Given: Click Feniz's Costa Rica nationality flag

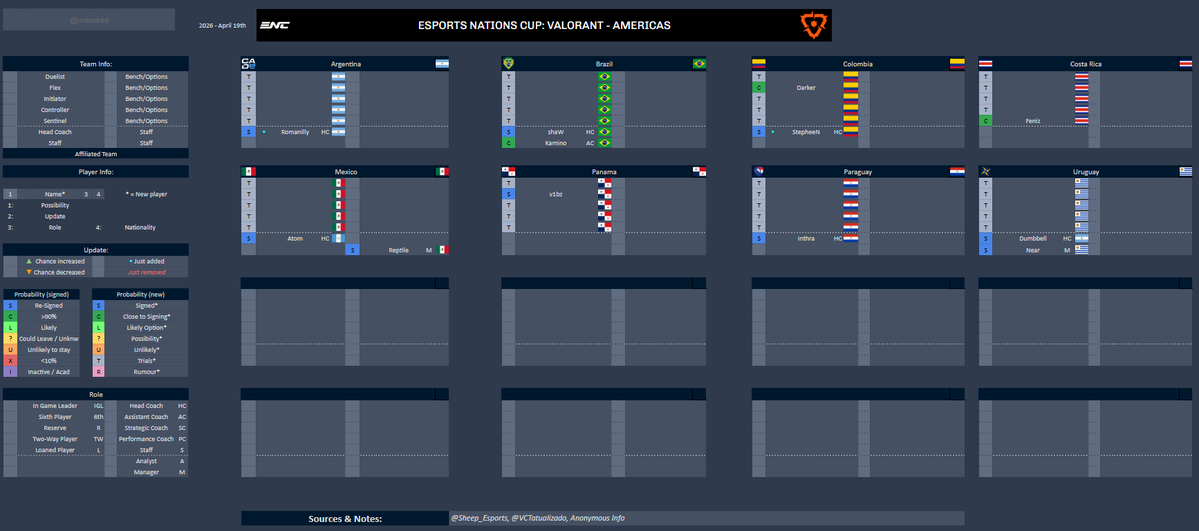Looking at the screenshot, I should click(1081, 121).
